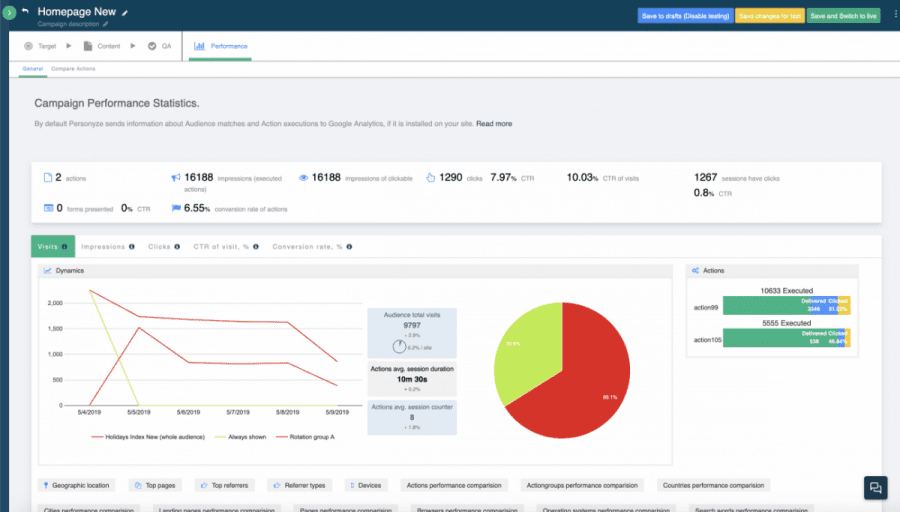The image size is (900, 512).
Task: Click the back arrow beside the campaign title
Action: tap(25, 12)
